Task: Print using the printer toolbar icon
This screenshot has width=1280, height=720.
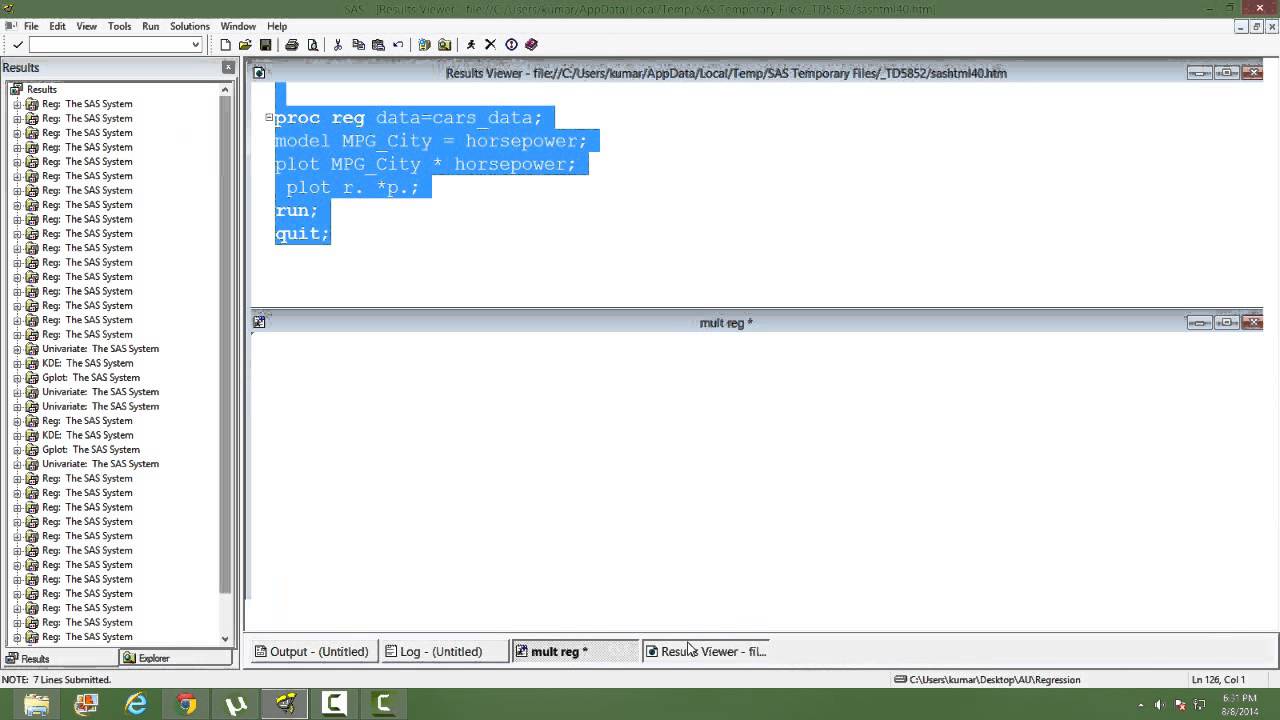Action: point(292,45)
